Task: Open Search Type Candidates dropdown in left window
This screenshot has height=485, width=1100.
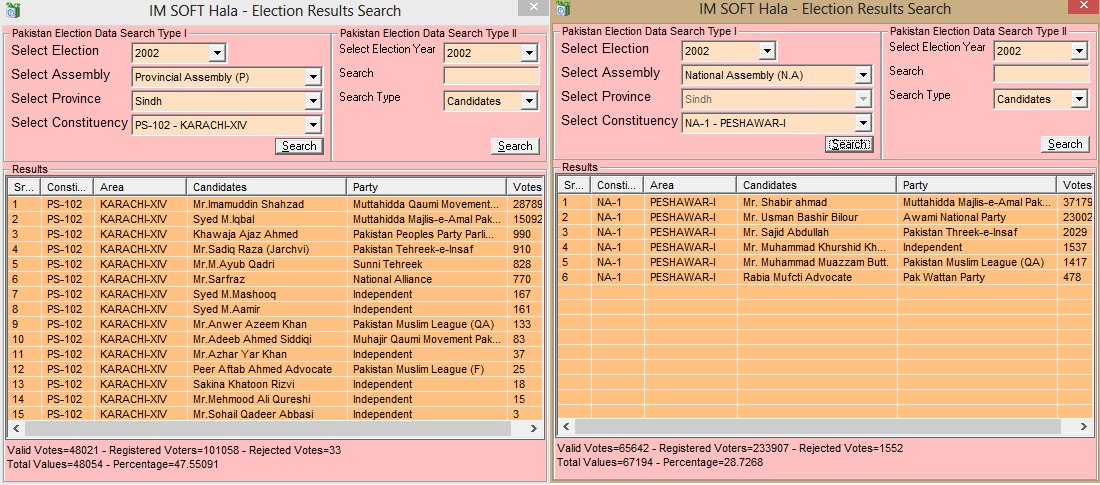Action: pos(528,101)
